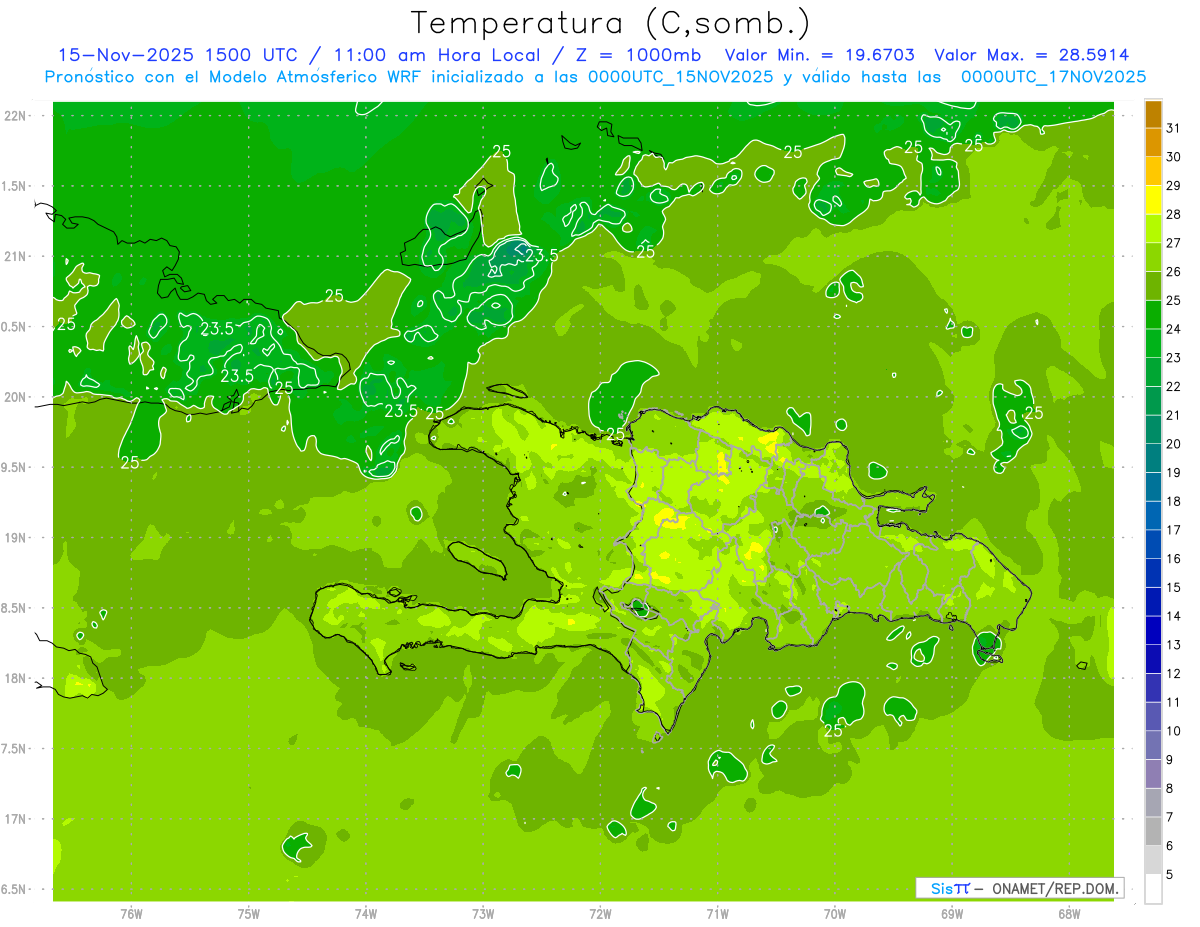1200x927 pixels.
Task: Click the '70W' longitude axis label
Action: (x=835, y=914)
